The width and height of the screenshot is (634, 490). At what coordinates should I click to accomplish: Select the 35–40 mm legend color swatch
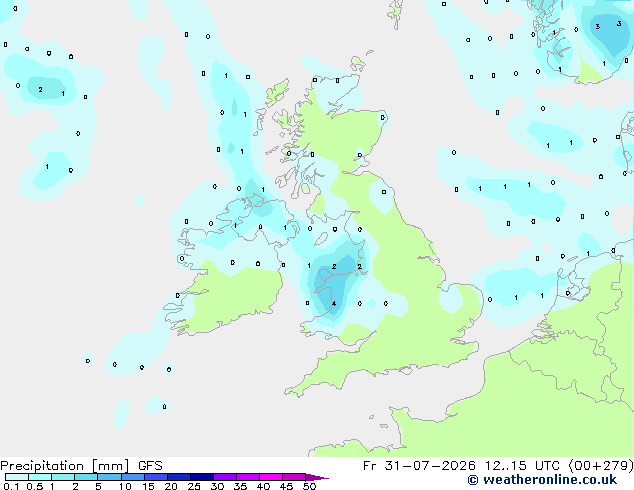click(x=247, y=477)
